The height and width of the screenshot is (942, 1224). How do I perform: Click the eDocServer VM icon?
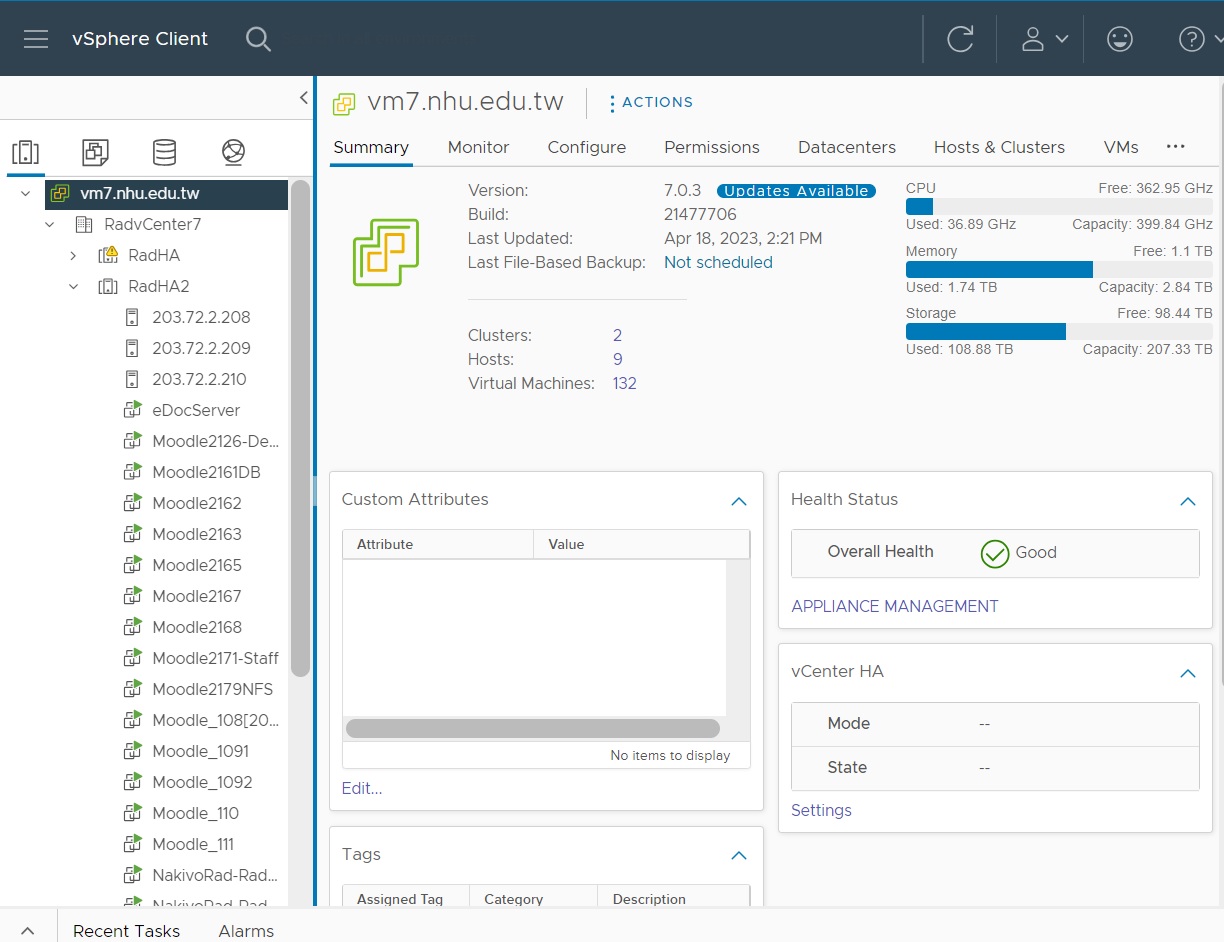pos(132,410)
